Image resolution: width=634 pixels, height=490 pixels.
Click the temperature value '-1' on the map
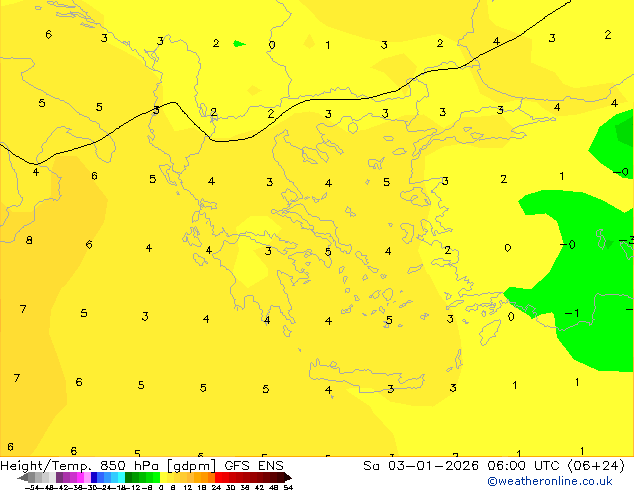572,313
